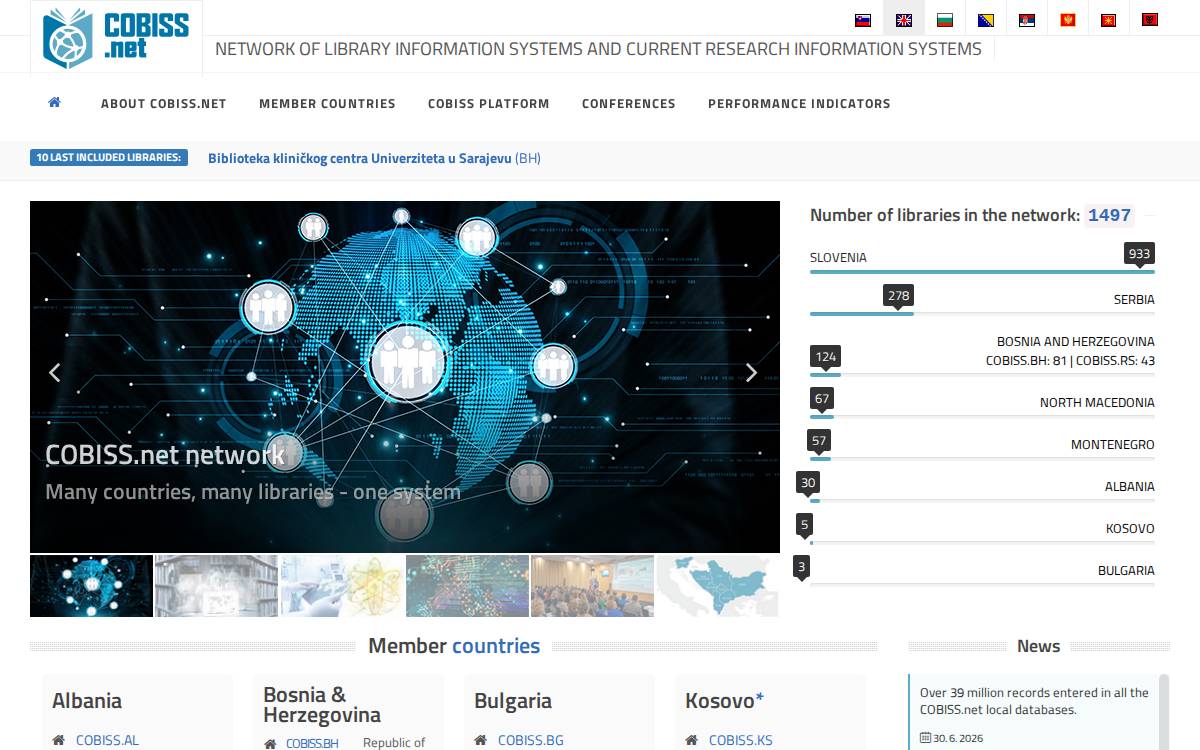Go to the Home icon in navbar

point(55,102)
